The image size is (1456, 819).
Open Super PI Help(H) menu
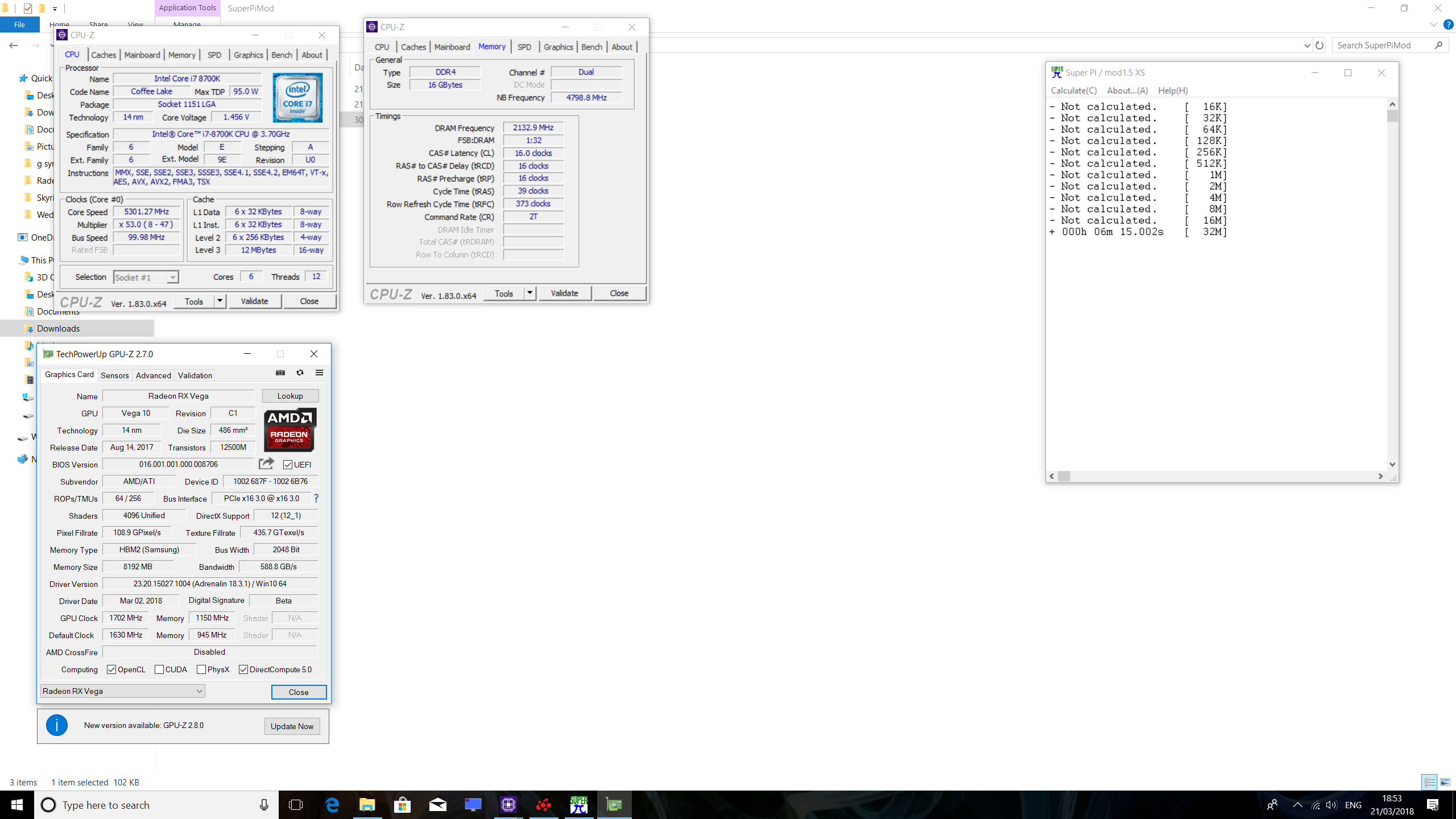pos(1172,90)
